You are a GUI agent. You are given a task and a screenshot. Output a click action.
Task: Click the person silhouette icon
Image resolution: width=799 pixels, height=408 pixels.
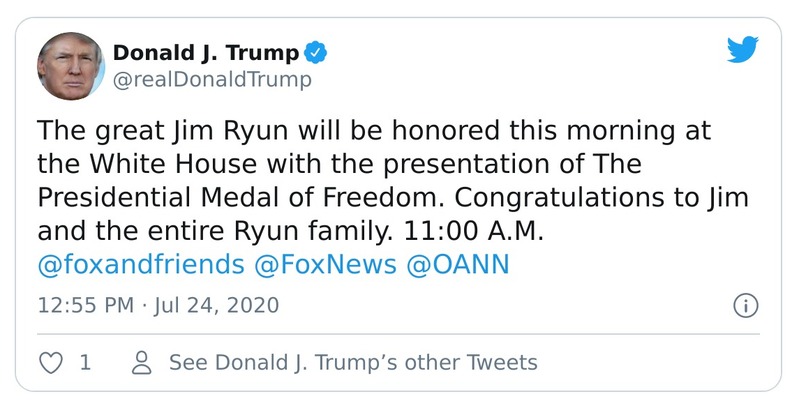(x=142, y=362)
